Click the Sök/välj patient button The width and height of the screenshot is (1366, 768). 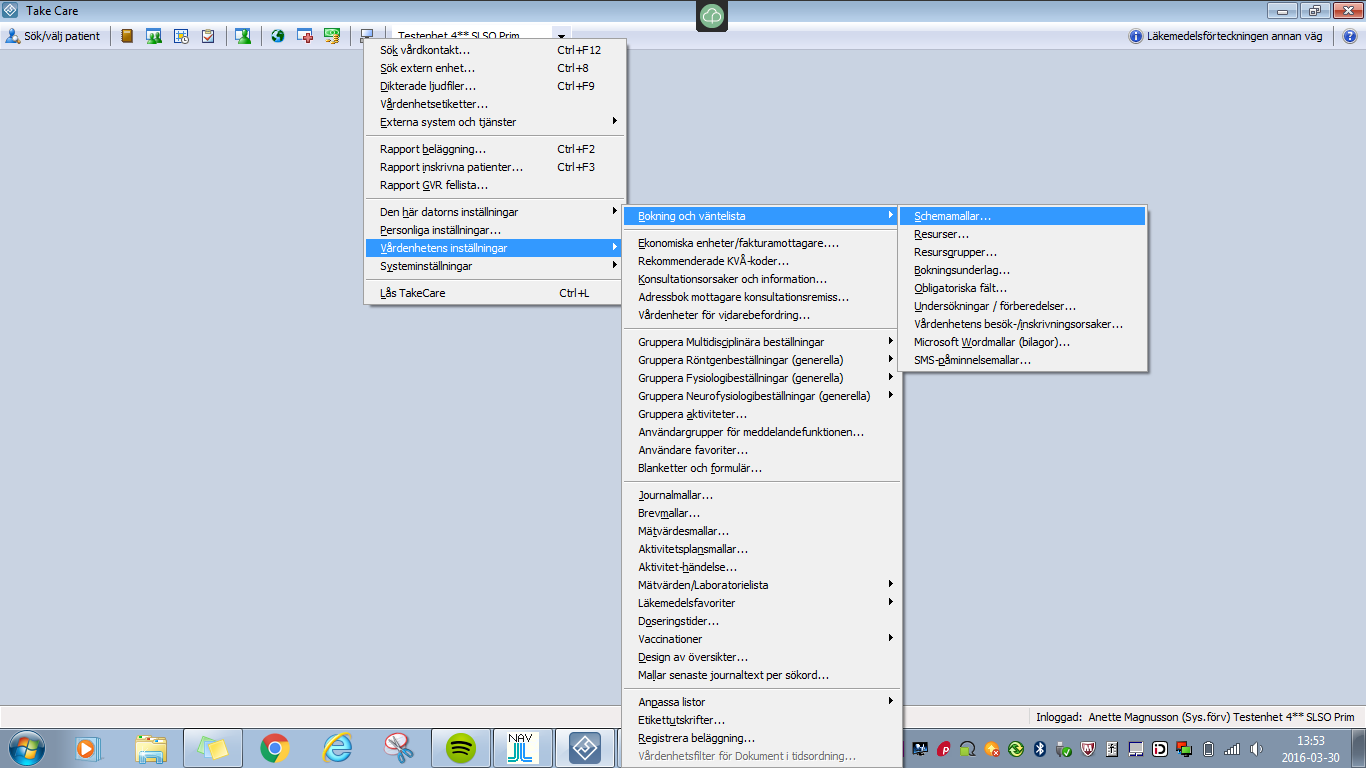pos(53,36)
